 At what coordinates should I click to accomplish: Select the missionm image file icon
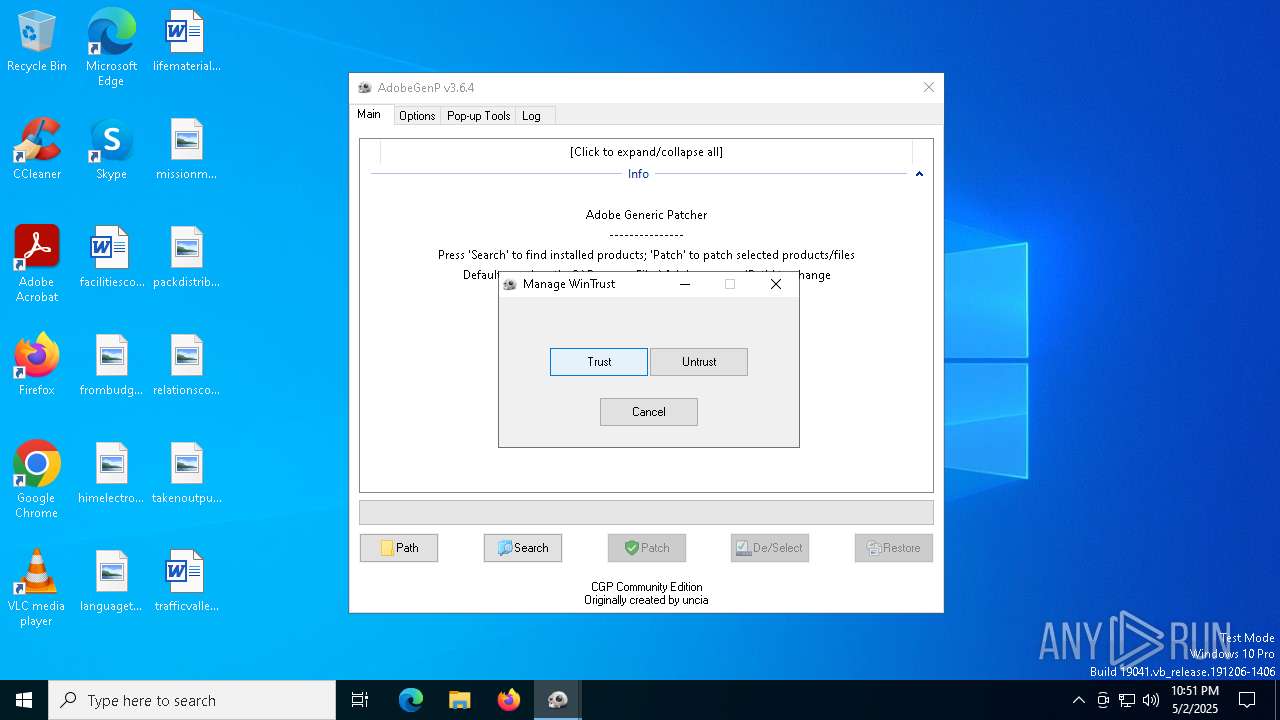186,150
